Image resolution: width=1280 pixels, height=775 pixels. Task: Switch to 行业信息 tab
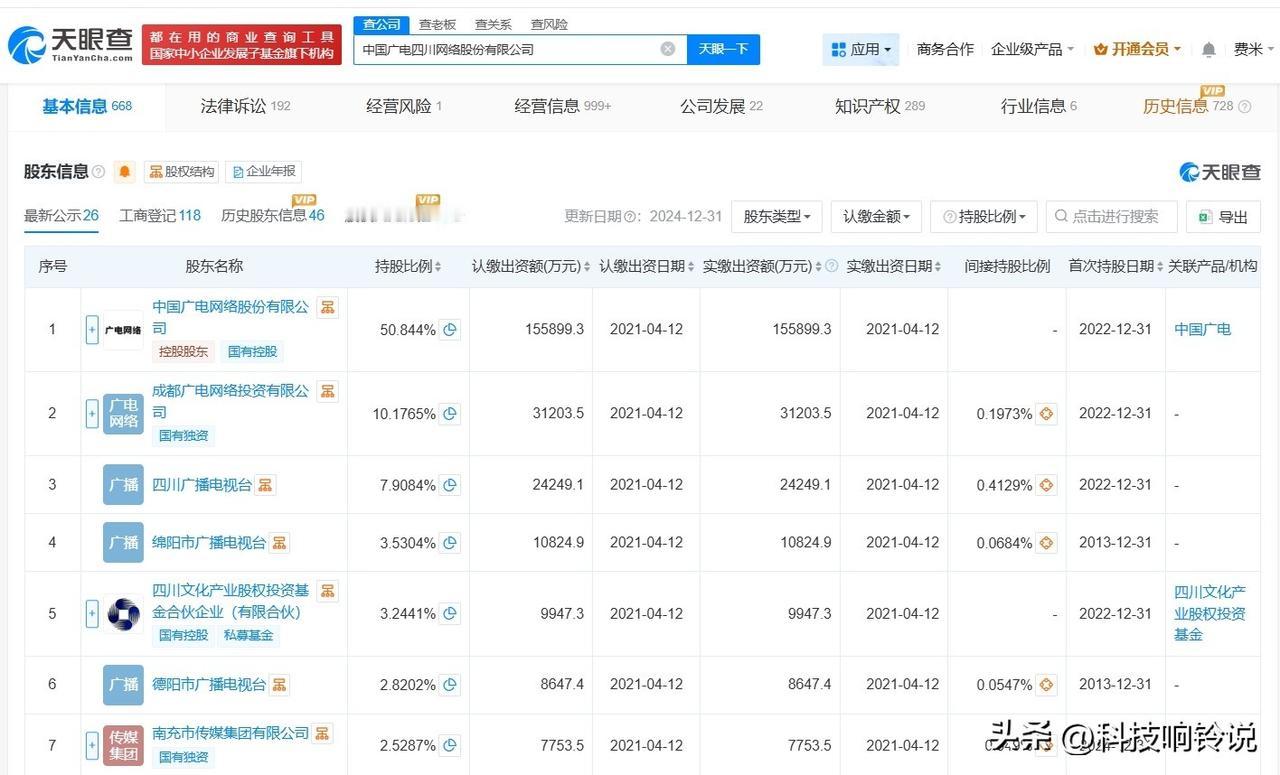pyautogui.click(x=1039, y=106)
